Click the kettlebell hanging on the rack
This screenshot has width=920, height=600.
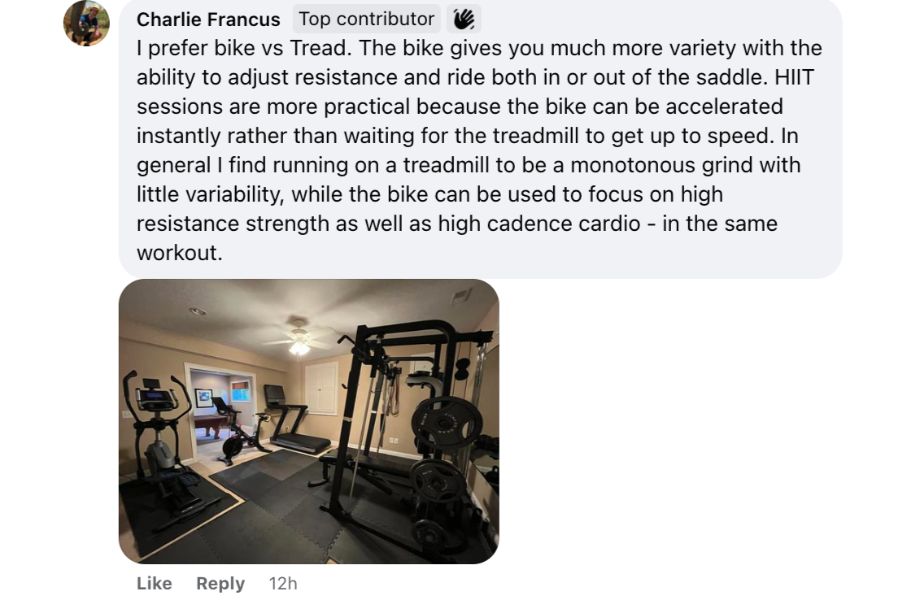pyautogui.click(x=461, y=370)
